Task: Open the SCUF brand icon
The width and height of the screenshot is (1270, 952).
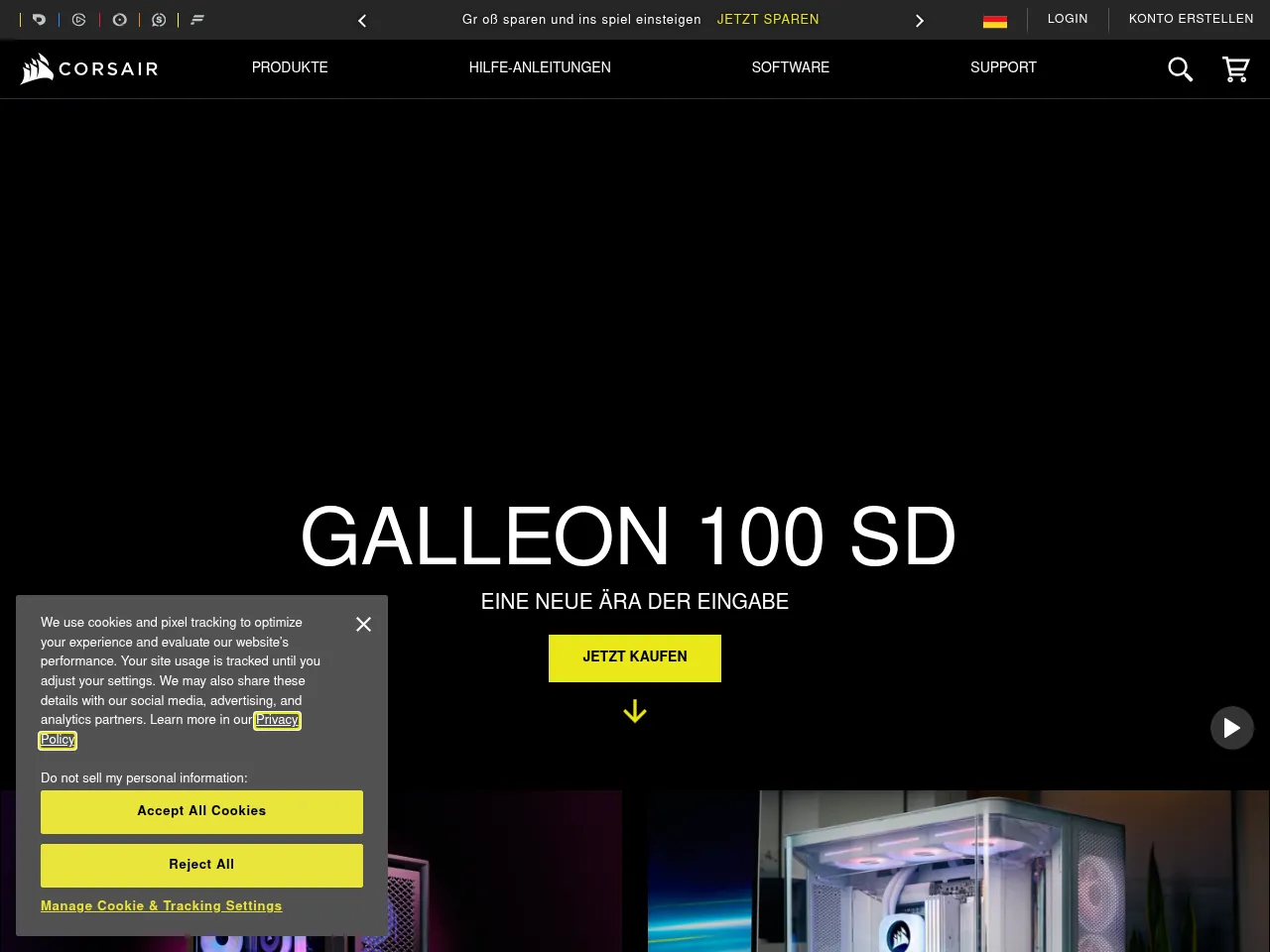Action: (159, 20)
